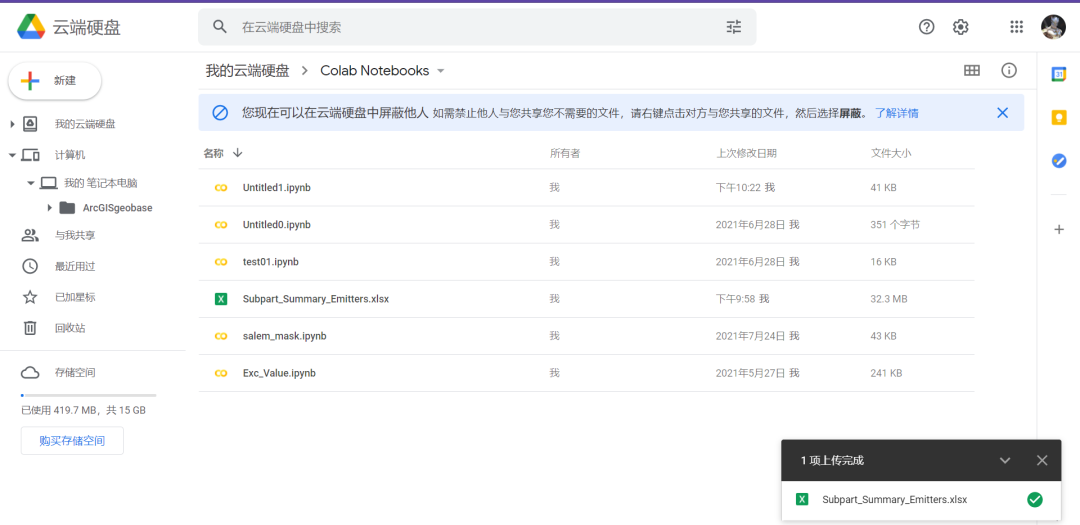Screen dimensions: 1080x525
Task: Click Colab icon of salem_mask.ipynb
Action: click(x=221, y=336)
